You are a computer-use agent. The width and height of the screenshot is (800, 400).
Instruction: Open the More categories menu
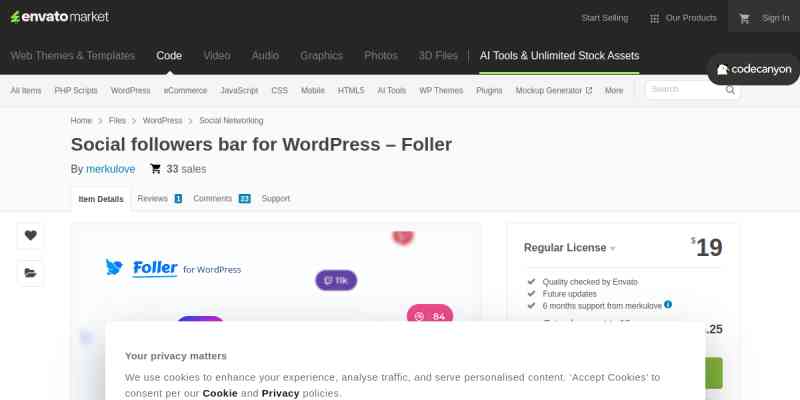point(614,90)
